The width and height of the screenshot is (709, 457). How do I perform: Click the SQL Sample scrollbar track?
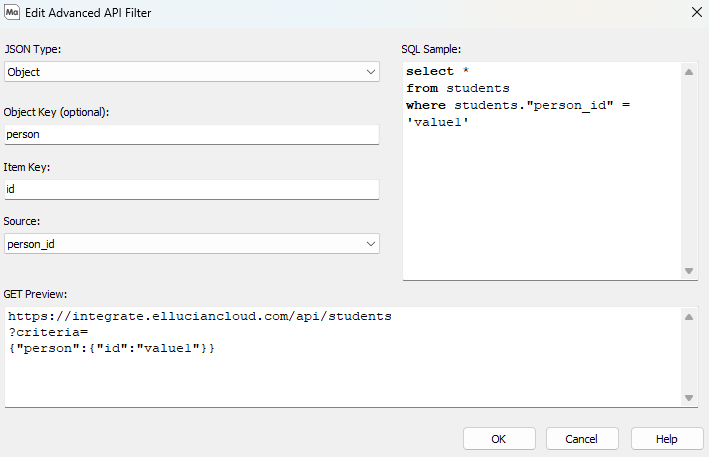point(689,170)
